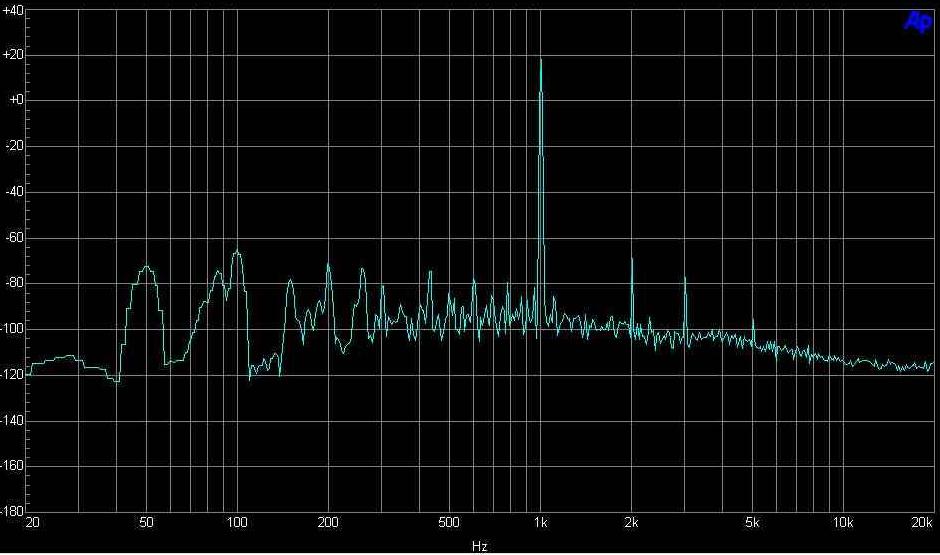Click the 100 Hz hum spike top
This screenshot has width=940, height=555.
point(237,252)
